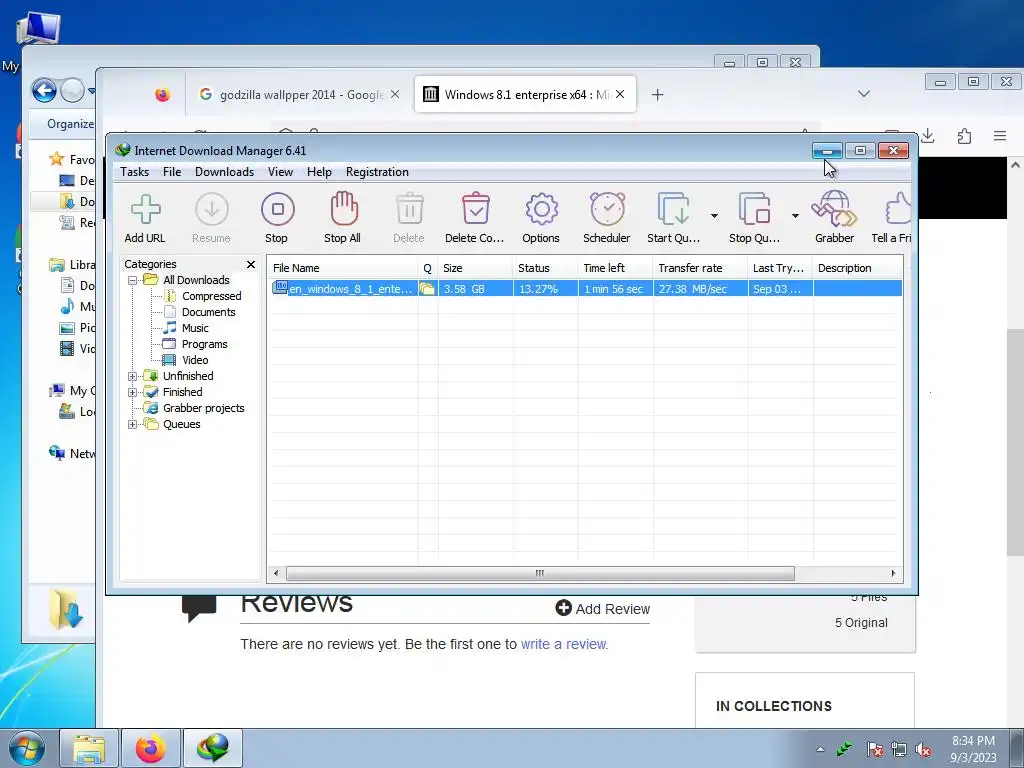Click the Explorer window back arrow

44,90
